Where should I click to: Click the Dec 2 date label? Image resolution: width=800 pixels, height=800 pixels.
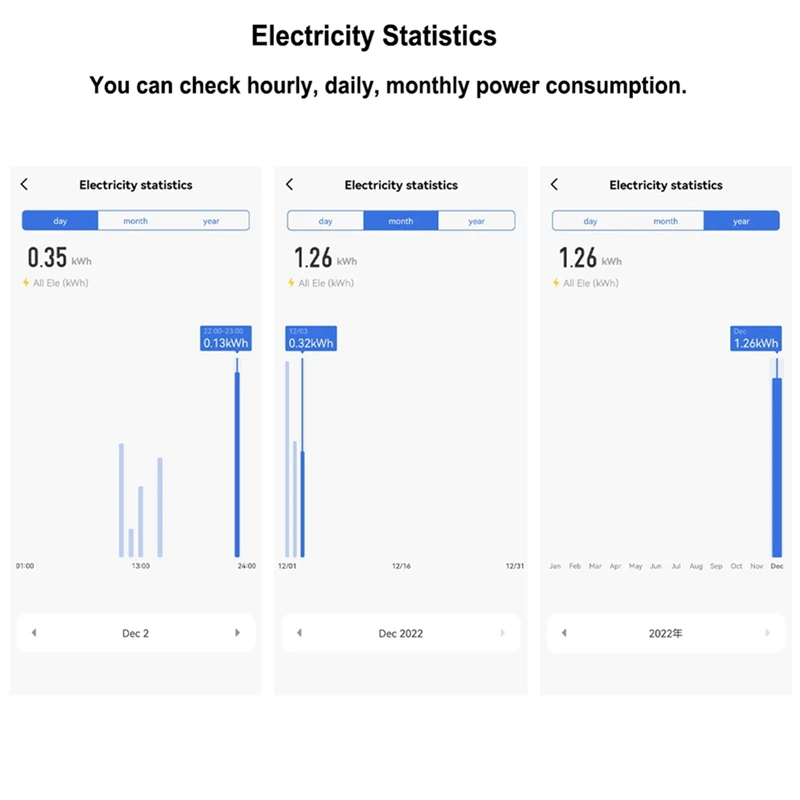point(135,633)
